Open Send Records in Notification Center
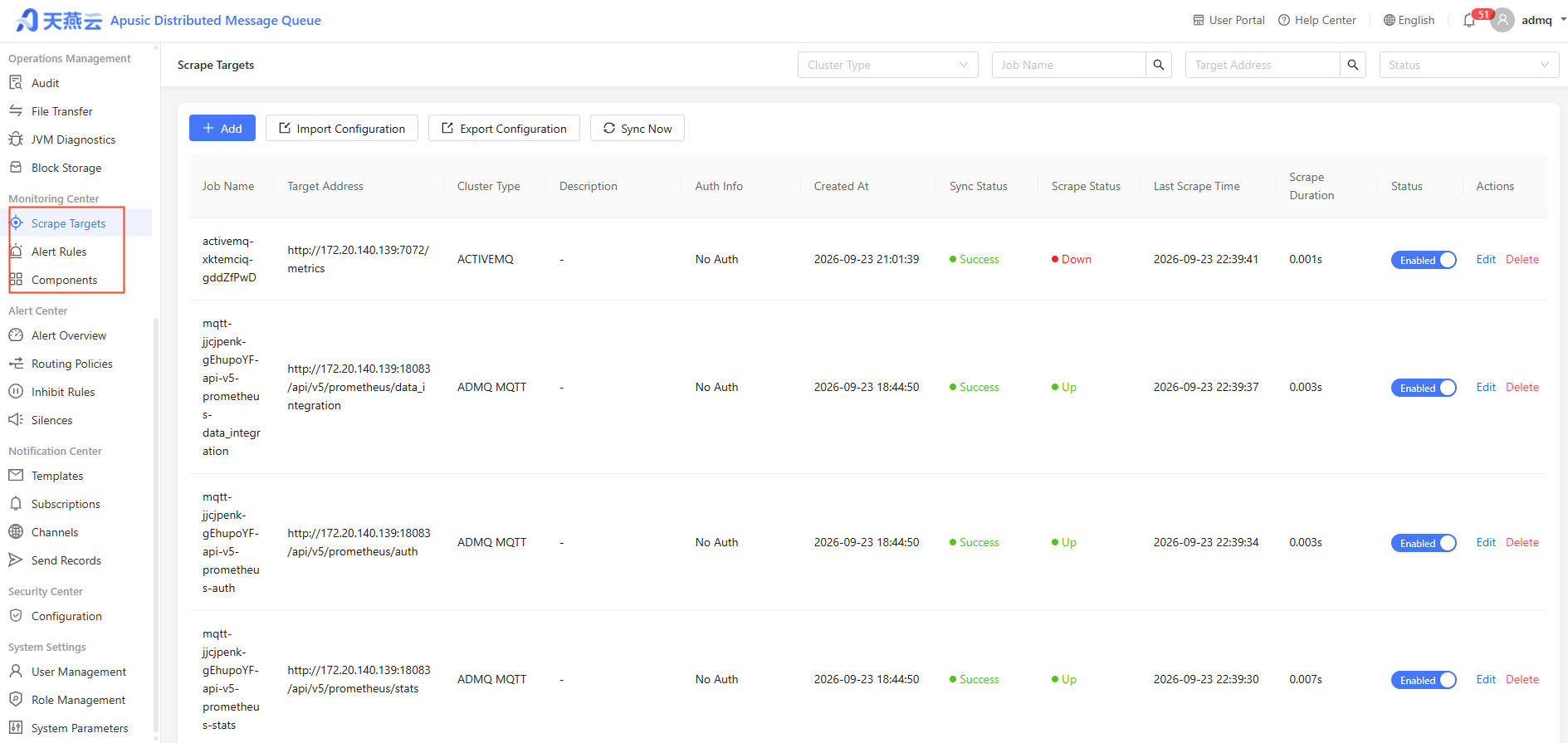 click(x=66, y=560)
